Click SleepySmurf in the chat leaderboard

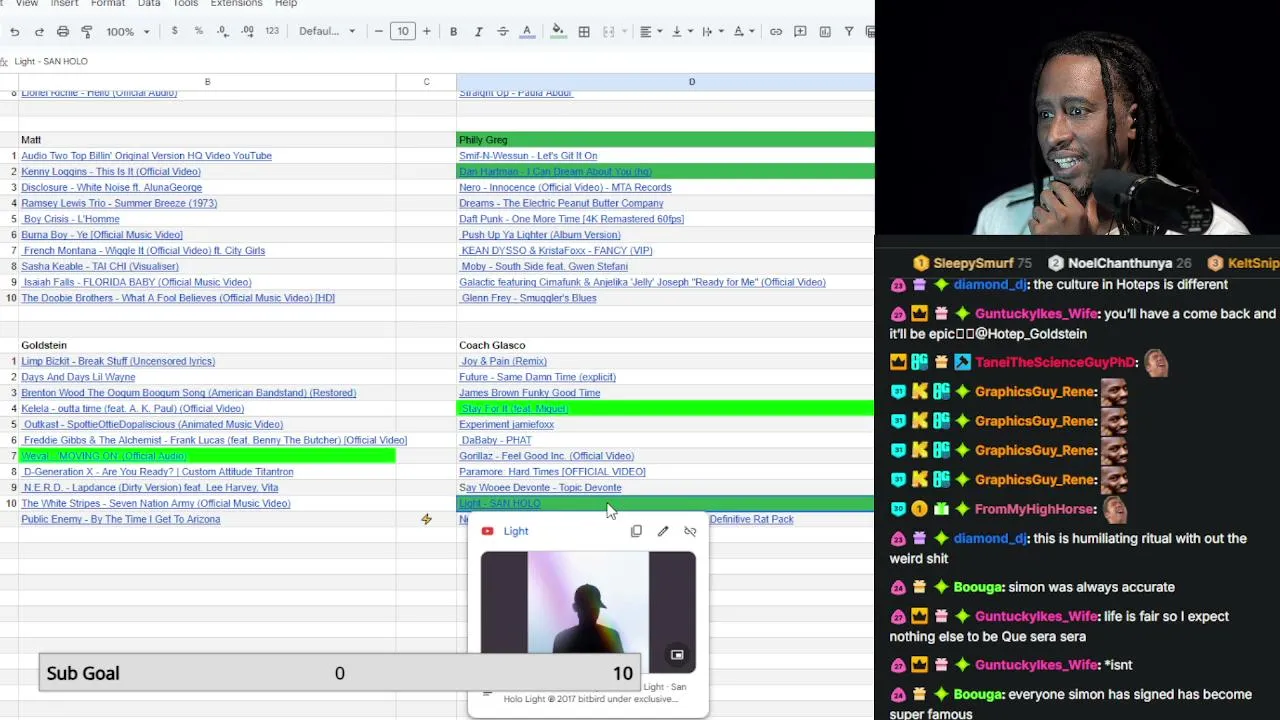click(973, 263)
